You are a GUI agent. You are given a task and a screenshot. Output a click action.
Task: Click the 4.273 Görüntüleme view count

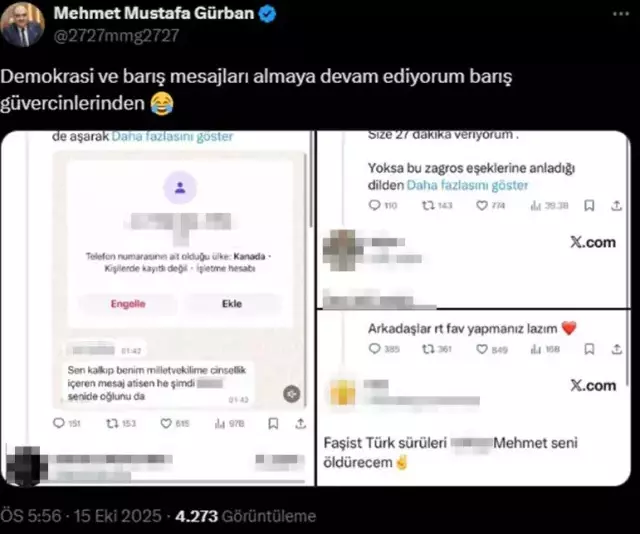(x=246, y=516)
